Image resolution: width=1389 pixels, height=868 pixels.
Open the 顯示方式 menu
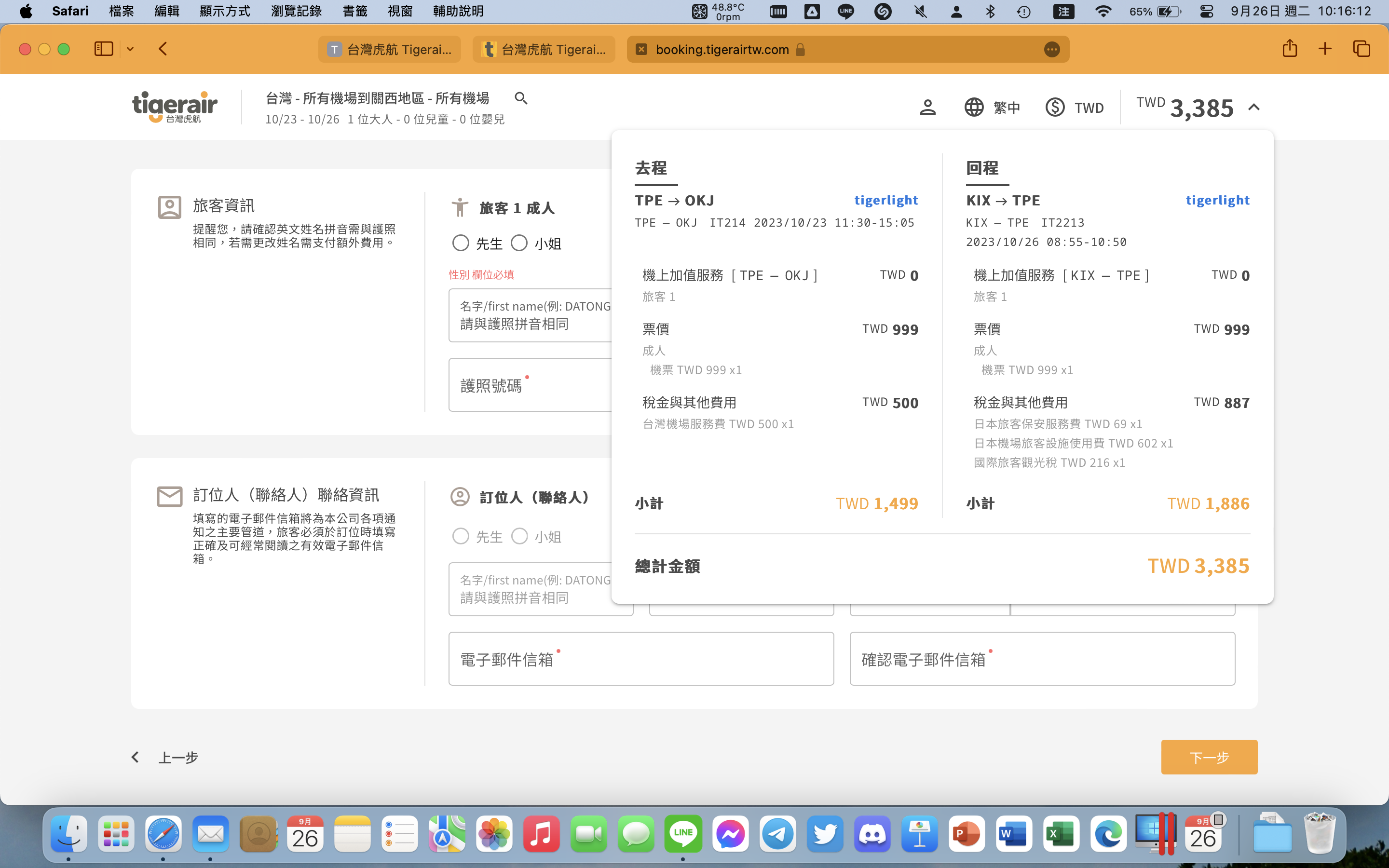click(224, 12)
